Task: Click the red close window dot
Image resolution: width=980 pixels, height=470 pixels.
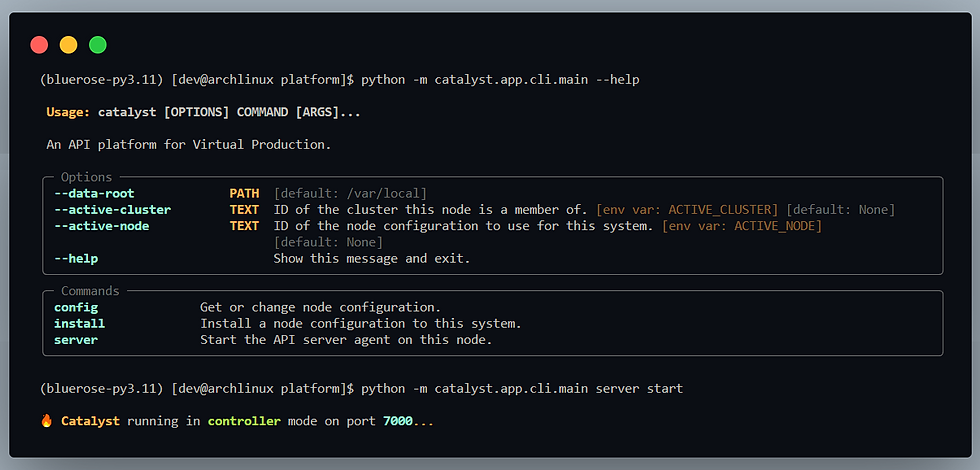Action: pyautogui.click(x=39, y=45)
